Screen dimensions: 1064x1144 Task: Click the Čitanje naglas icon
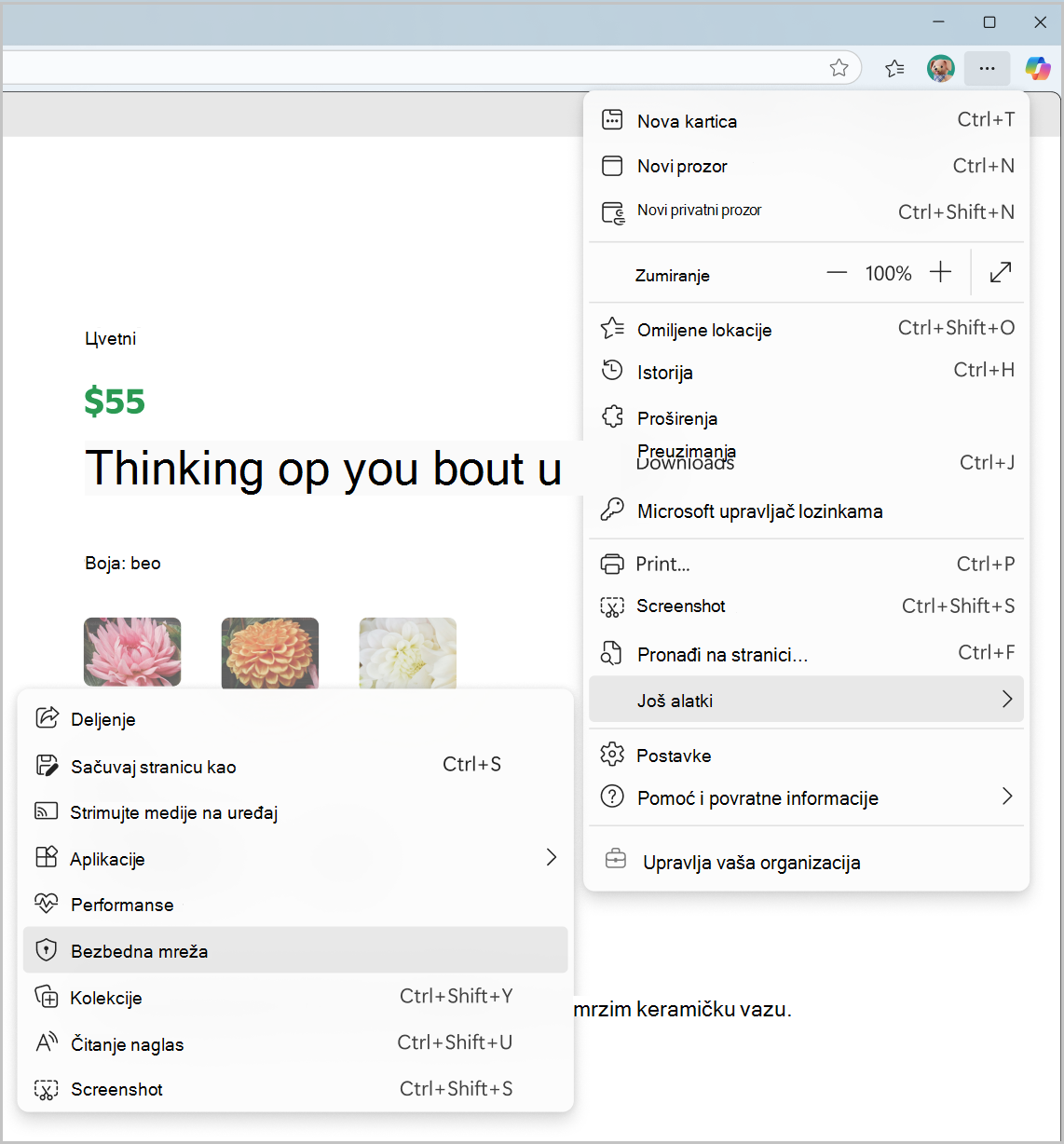pyautogui.click(x=47, y=1042)
